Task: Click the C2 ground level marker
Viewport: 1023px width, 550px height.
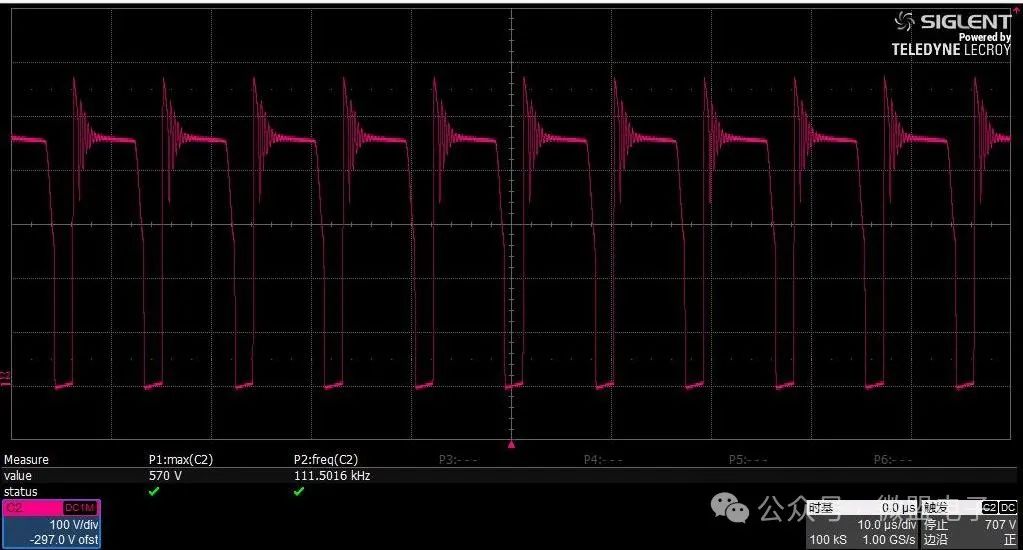Action: tap(5, 379)
